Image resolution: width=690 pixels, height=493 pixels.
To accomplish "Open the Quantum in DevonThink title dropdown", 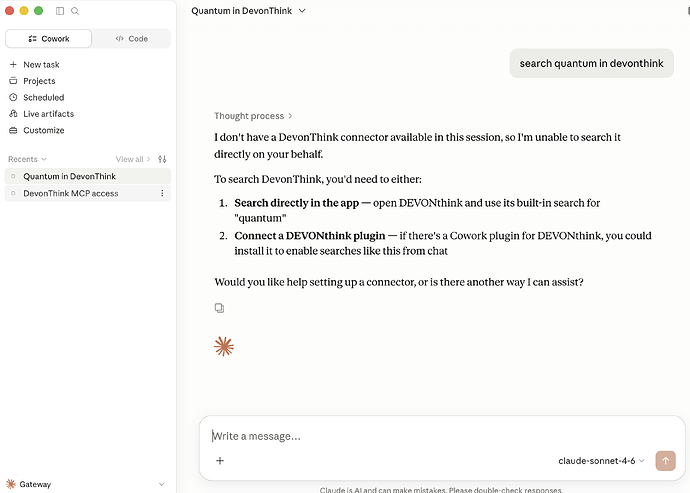I will click(248, 11).
